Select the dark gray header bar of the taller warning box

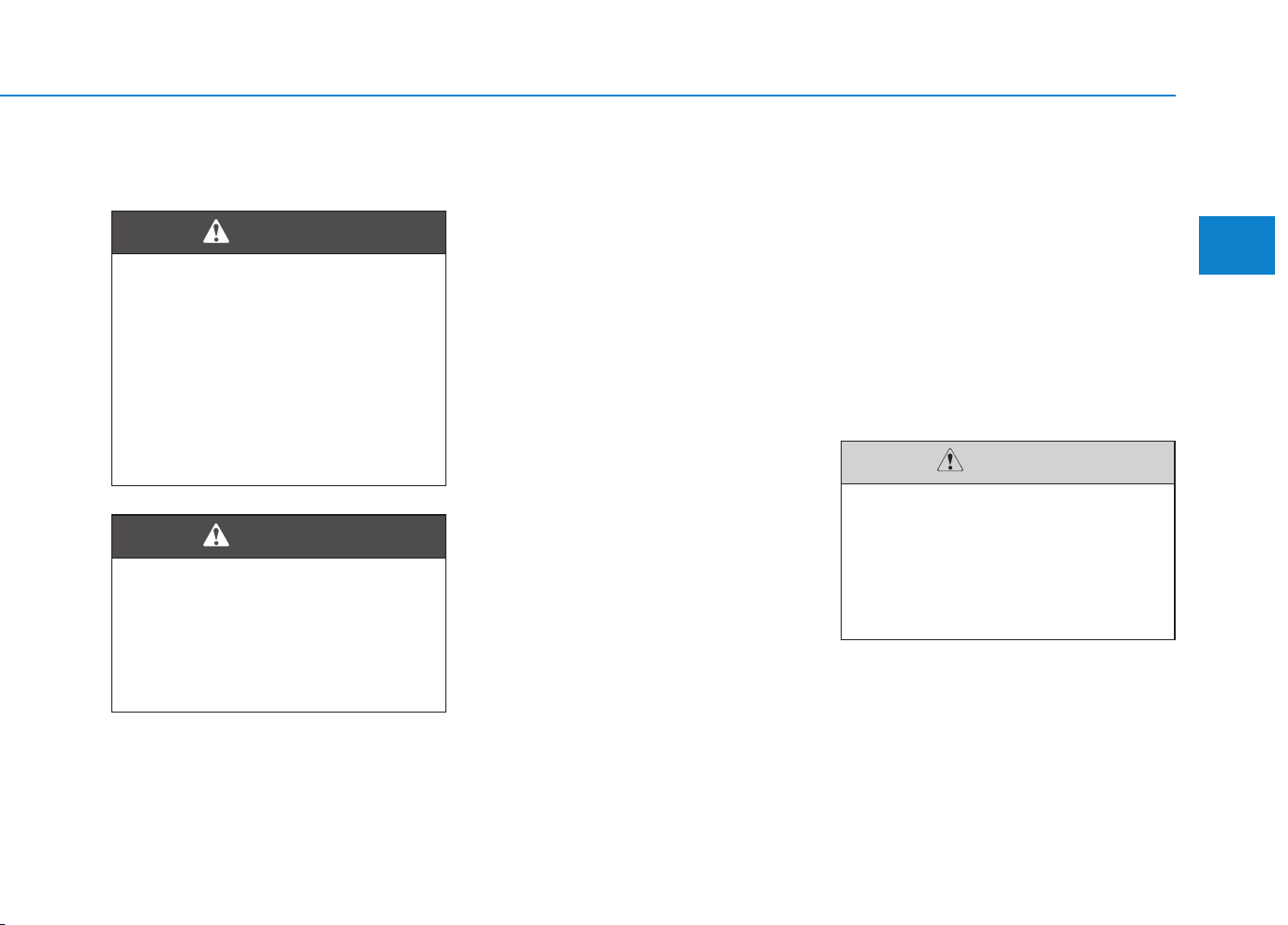(278, 232)
